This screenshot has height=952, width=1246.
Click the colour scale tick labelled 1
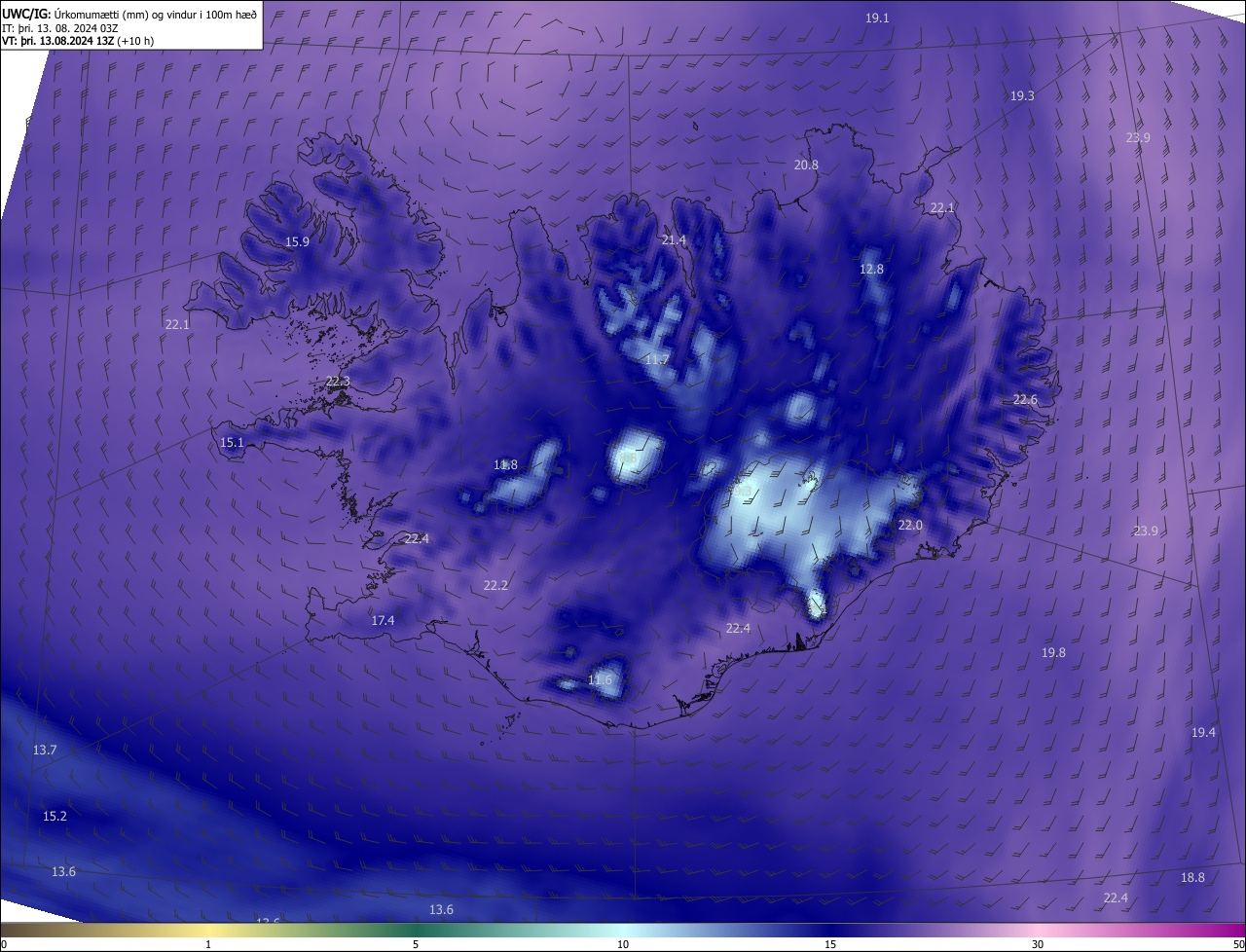pos(208,944)
